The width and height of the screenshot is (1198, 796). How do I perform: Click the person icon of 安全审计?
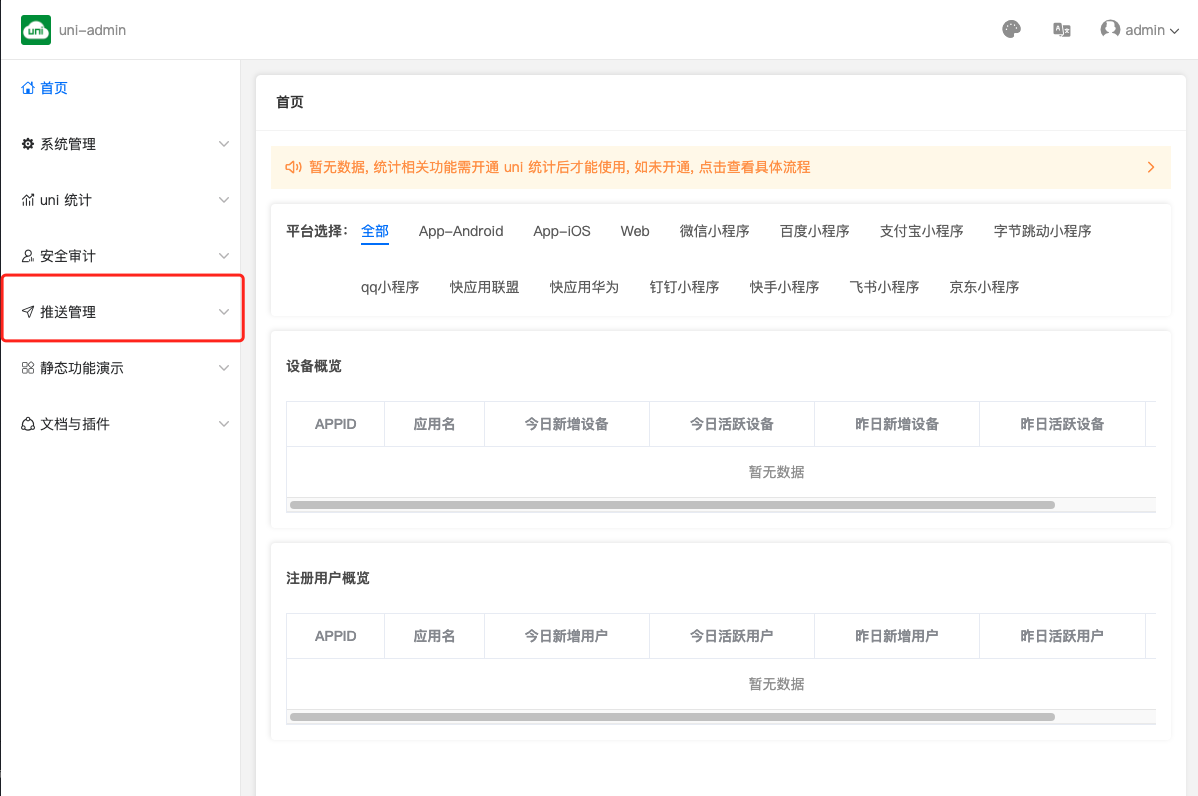click(x=28, y=256)
